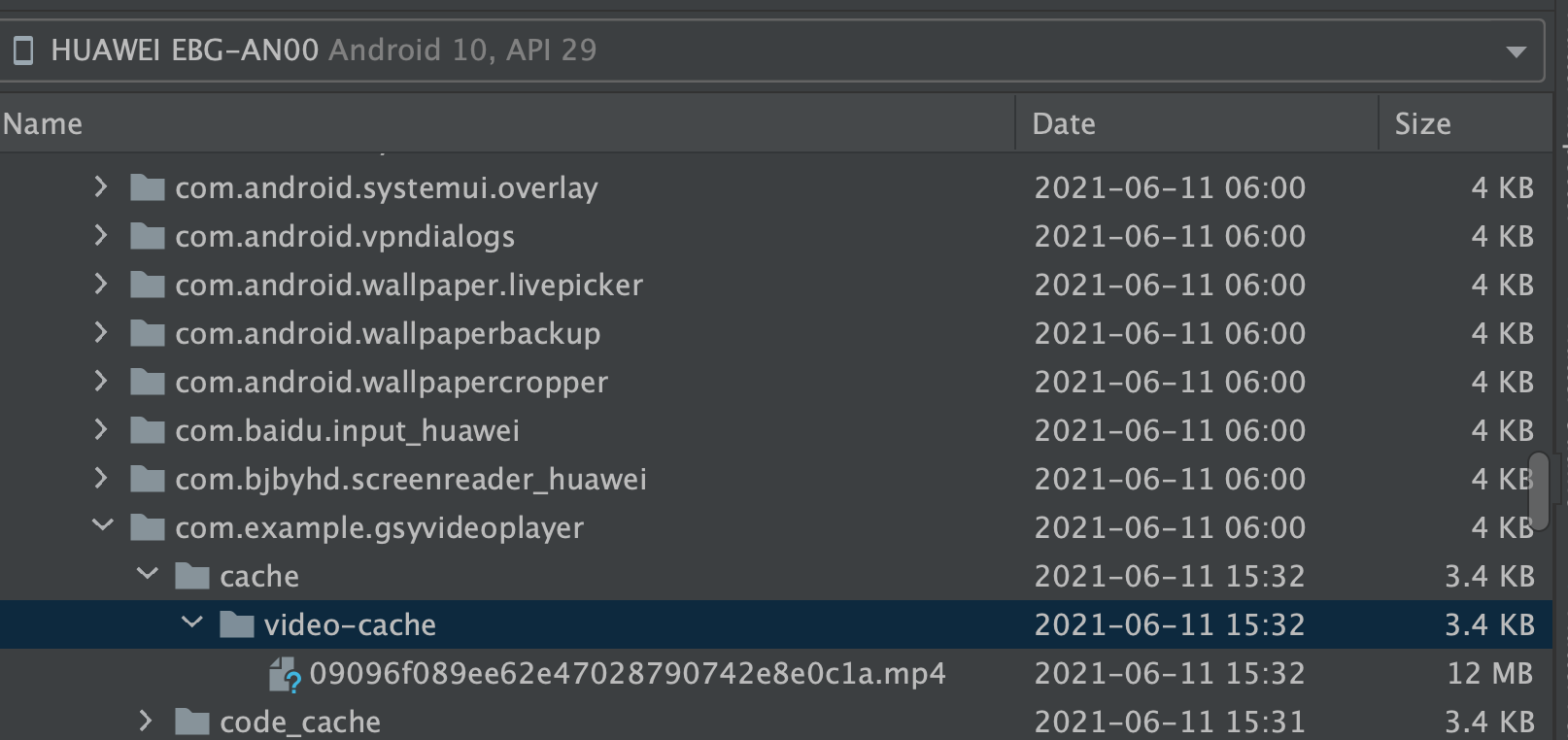The image size is (1568, 740).
Task: Click the folder icon of code_cache
Action: (194, 721)
